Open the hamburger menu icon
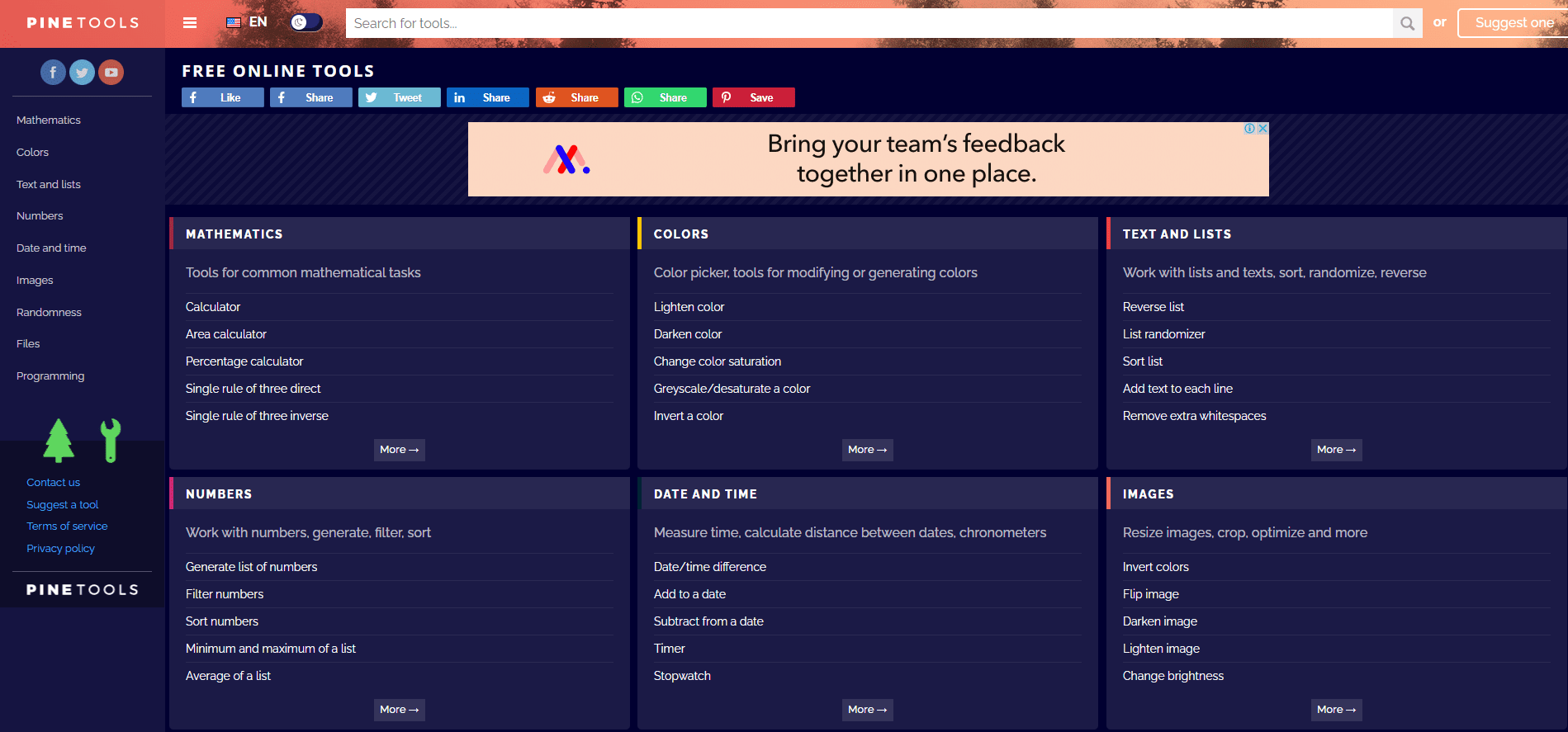Screen dimensions: 1568x732 point(190,22)
